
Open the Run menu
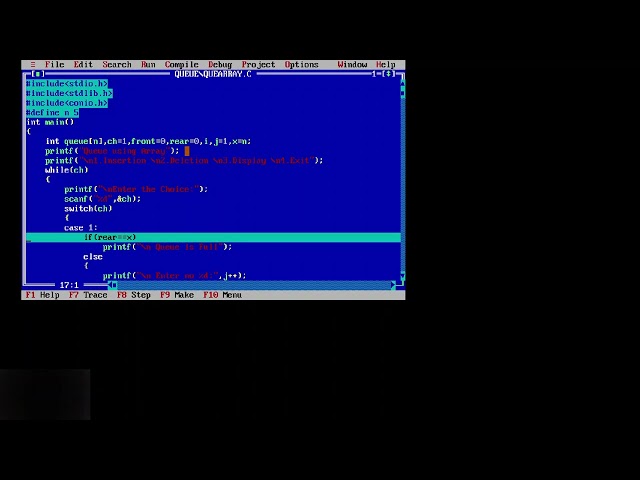click(x=148, y=64)
